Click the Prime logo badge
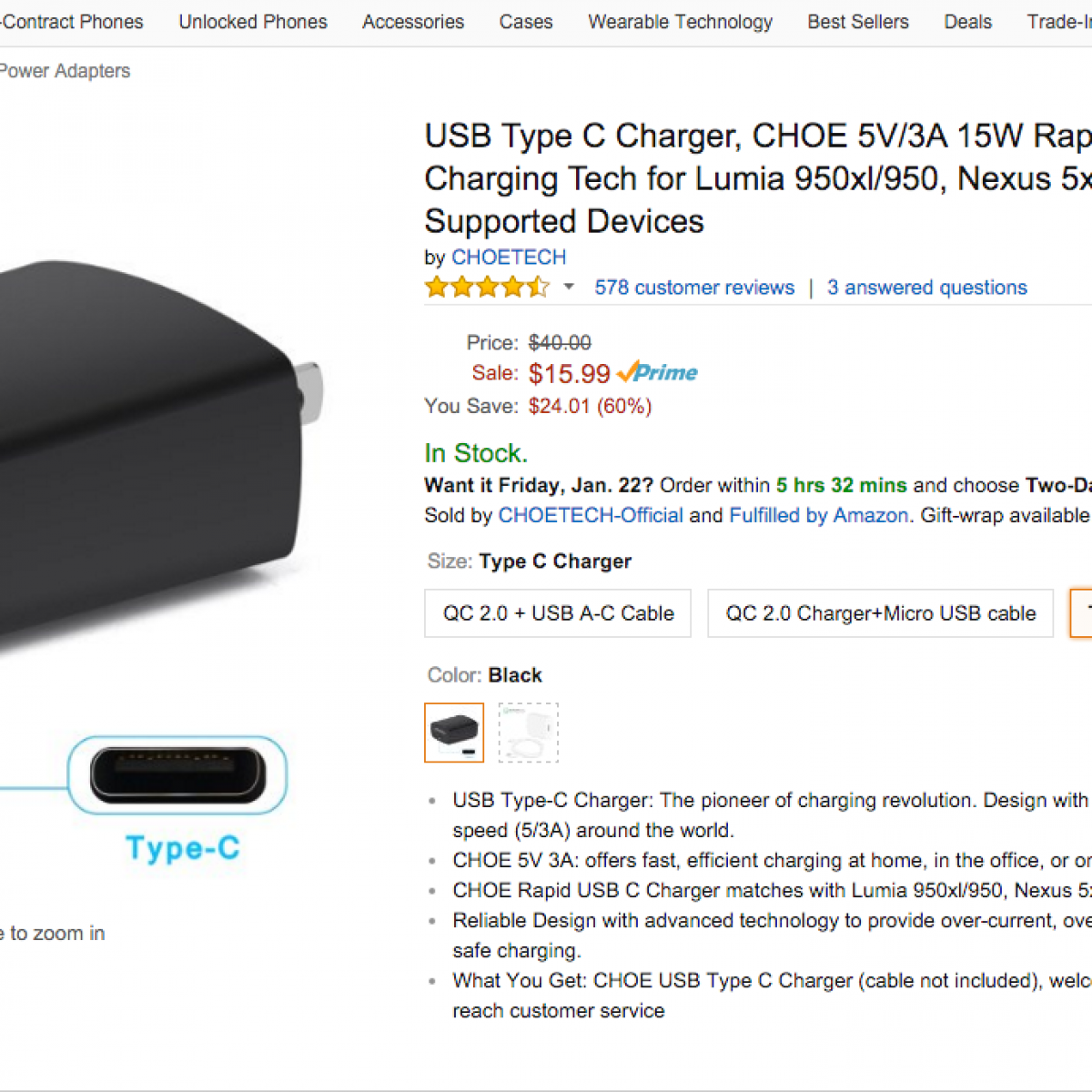1092x1092 pixels. pyautogui.click(x=657, y=372)
